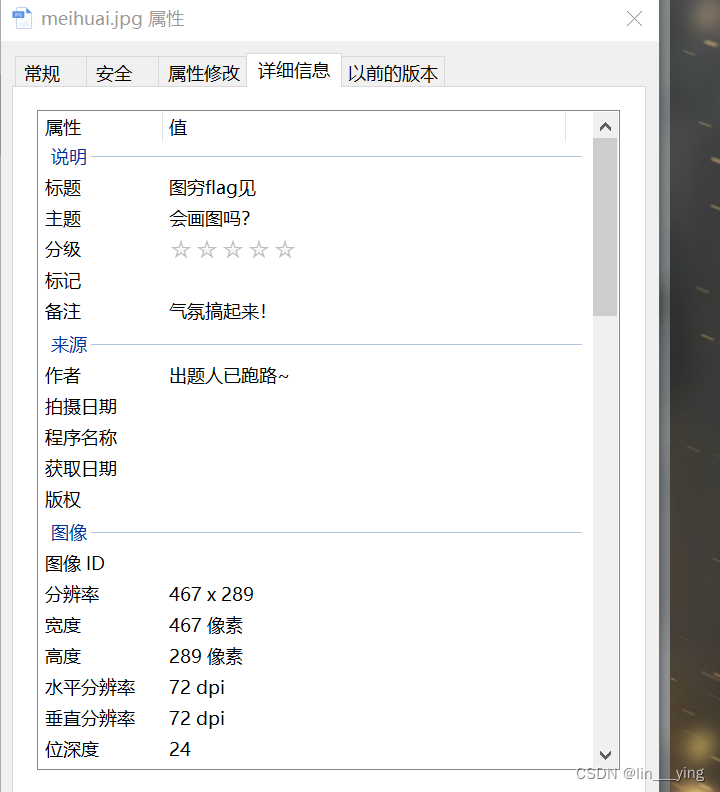This screenshot has width=720, height=792.
Task: Select the 版权 row
Action: tap(313, 500)
